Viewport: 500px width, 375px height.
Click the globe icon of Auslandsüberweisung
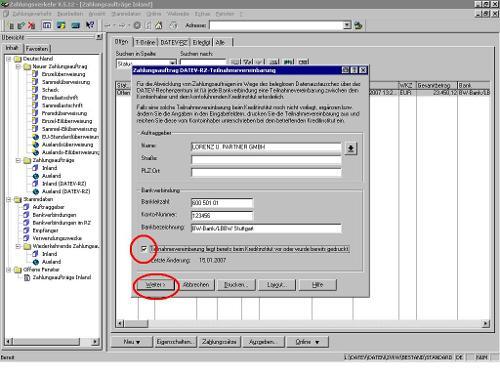[36, 144]
